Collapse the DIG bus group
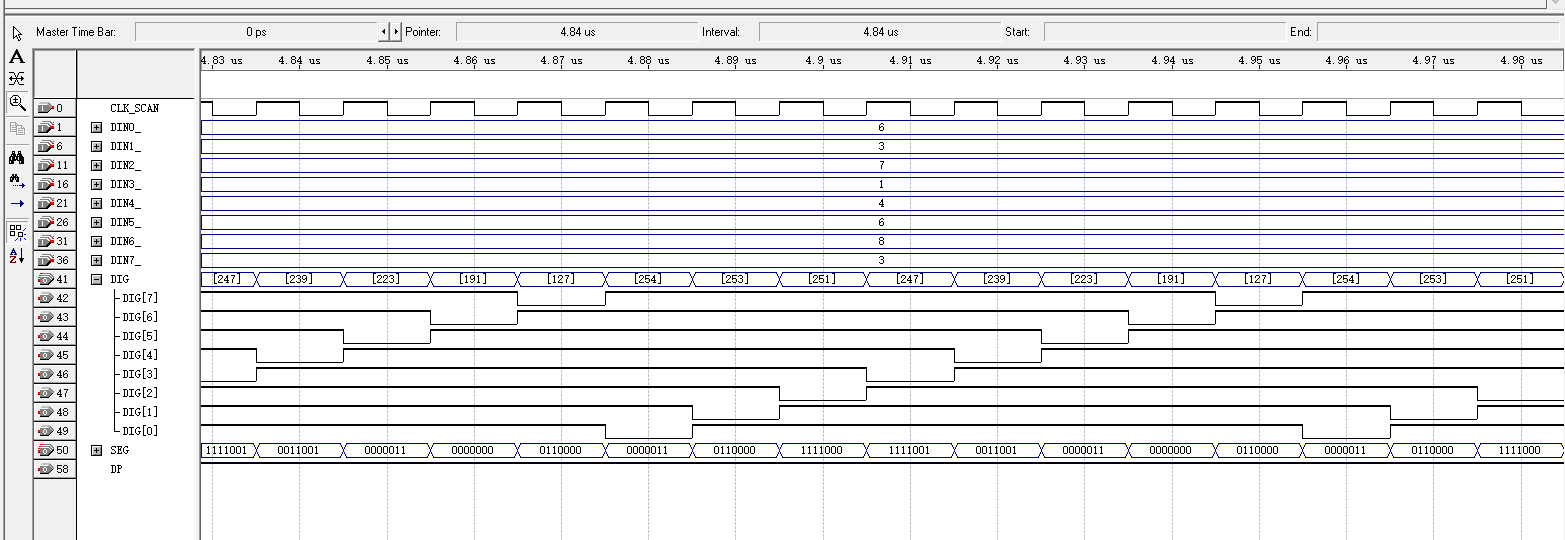The image size is (1565, 540). (x=97, y=279)
